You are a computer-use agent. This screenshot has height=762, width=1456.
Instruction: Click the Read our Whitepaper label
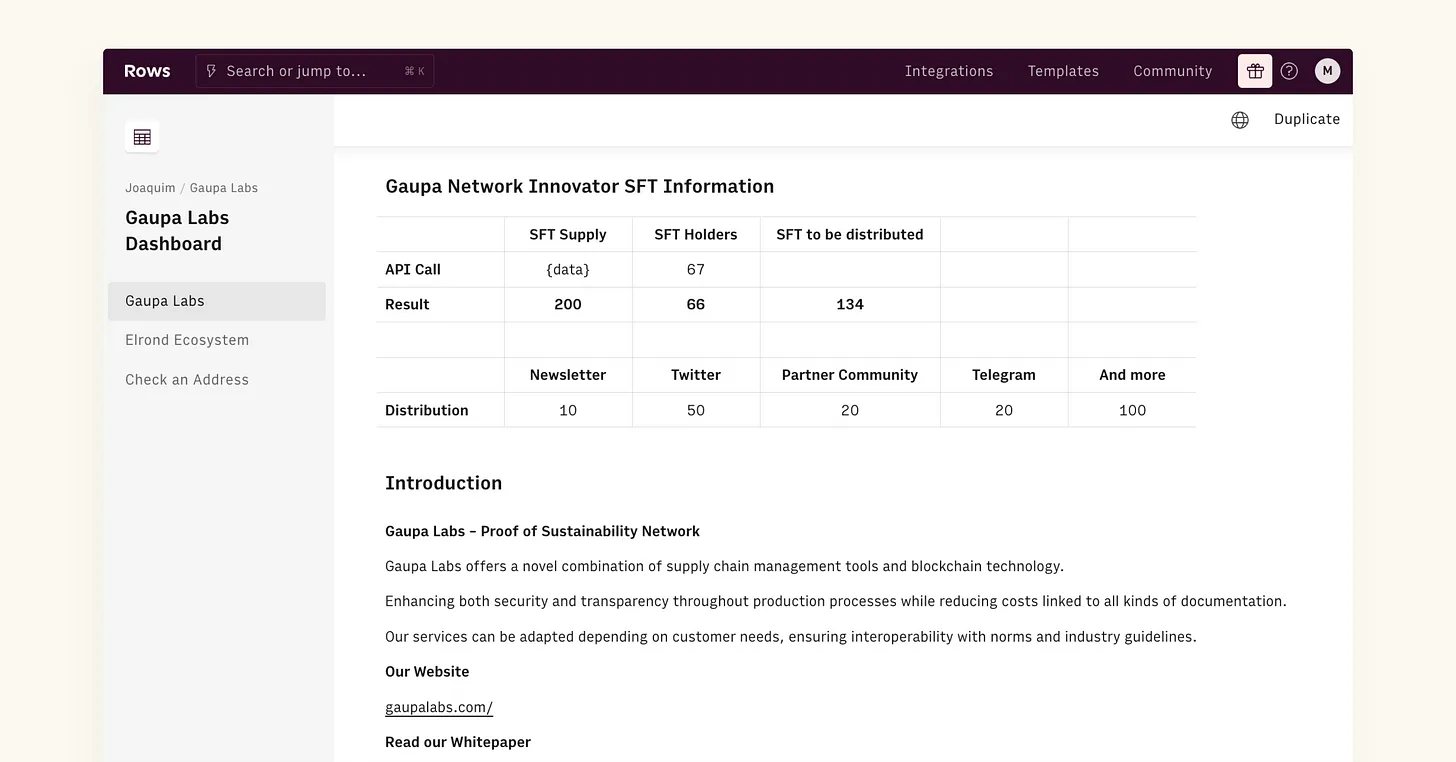coord(458,742)
